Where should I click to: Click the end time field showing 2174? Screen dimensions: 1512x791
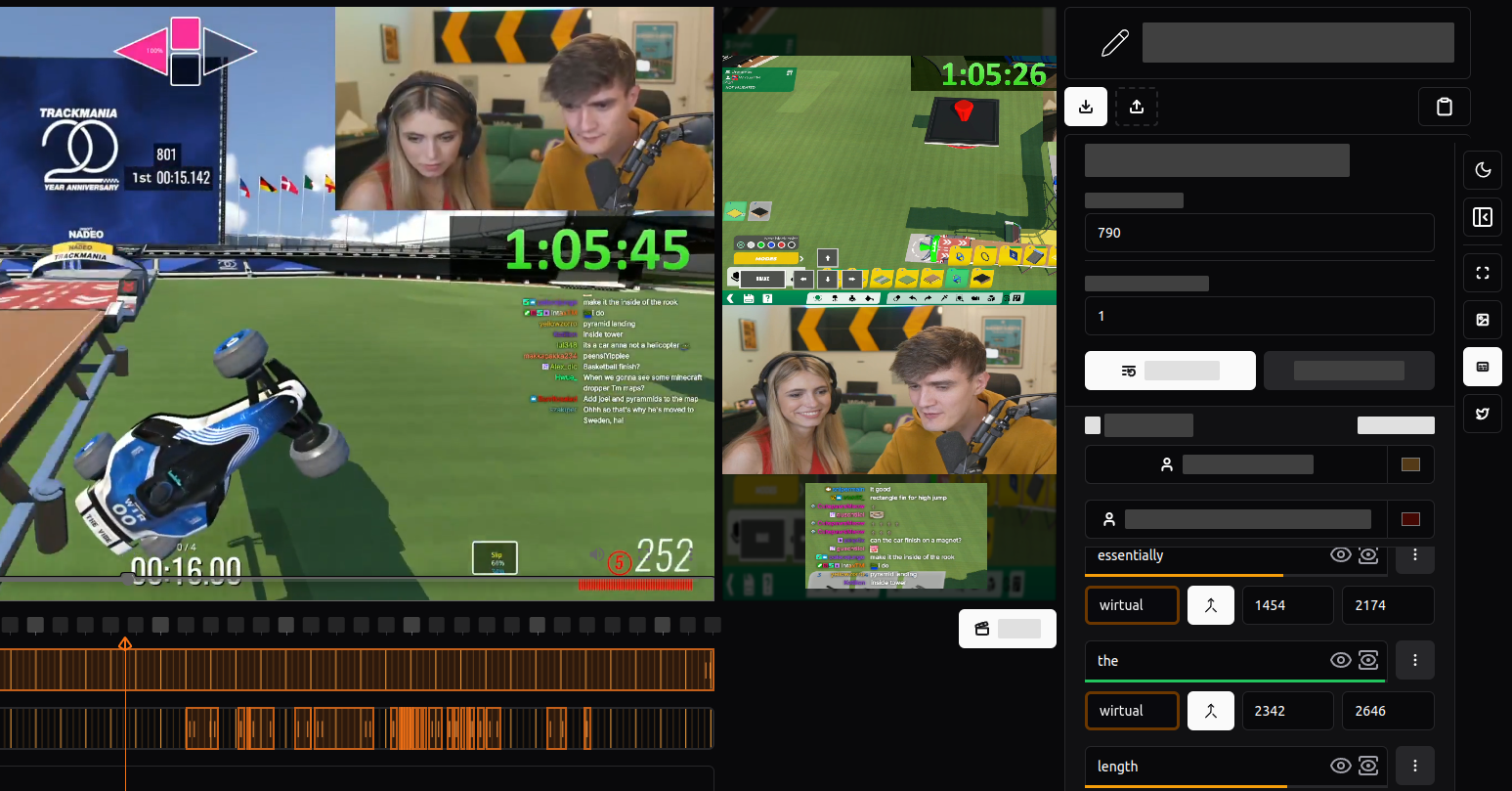pyautogui.click(x=1388, y=605)
